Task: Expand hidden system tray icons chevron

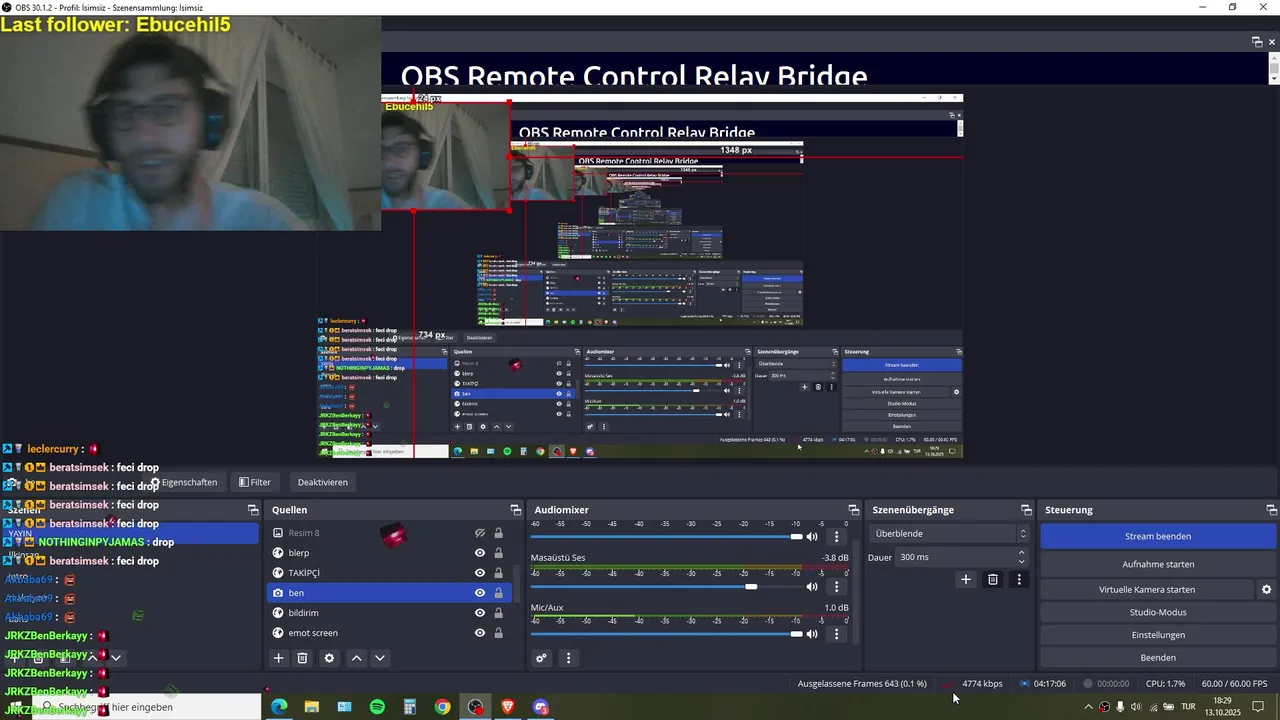Action: point(1088,707)
